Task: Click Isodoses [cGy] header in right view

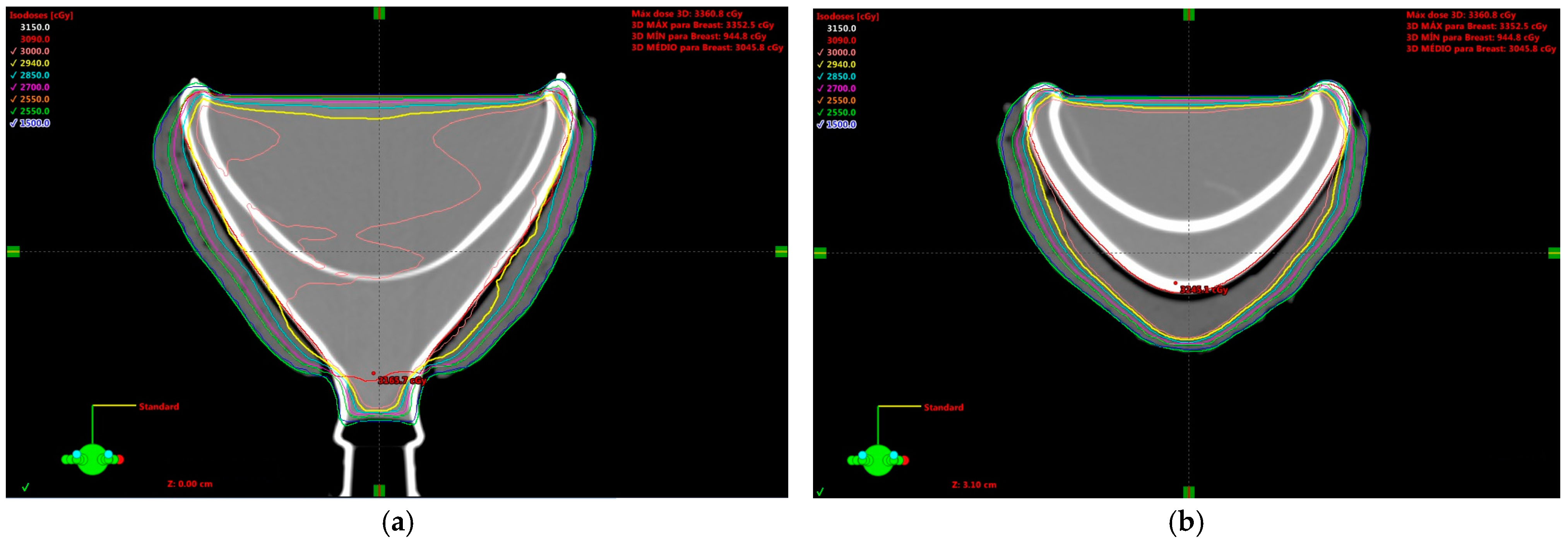Action: tap(847, 16)
